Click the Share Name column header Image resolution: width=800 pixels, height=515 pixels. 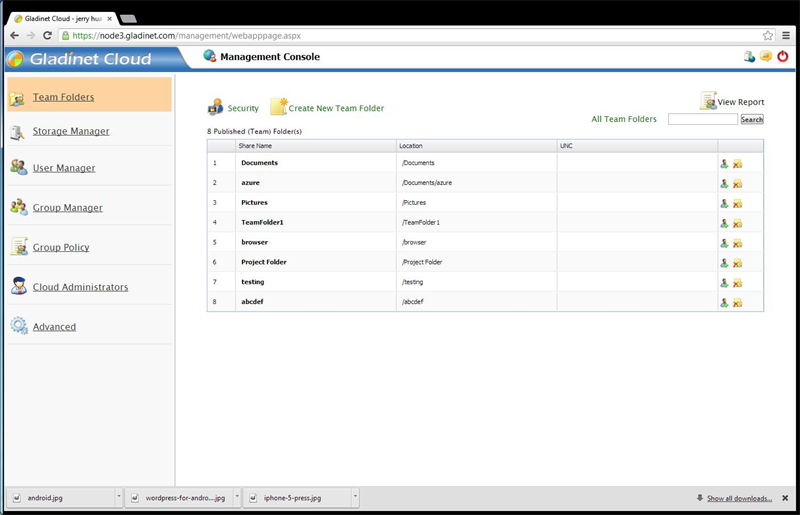(x=316, y=146)
